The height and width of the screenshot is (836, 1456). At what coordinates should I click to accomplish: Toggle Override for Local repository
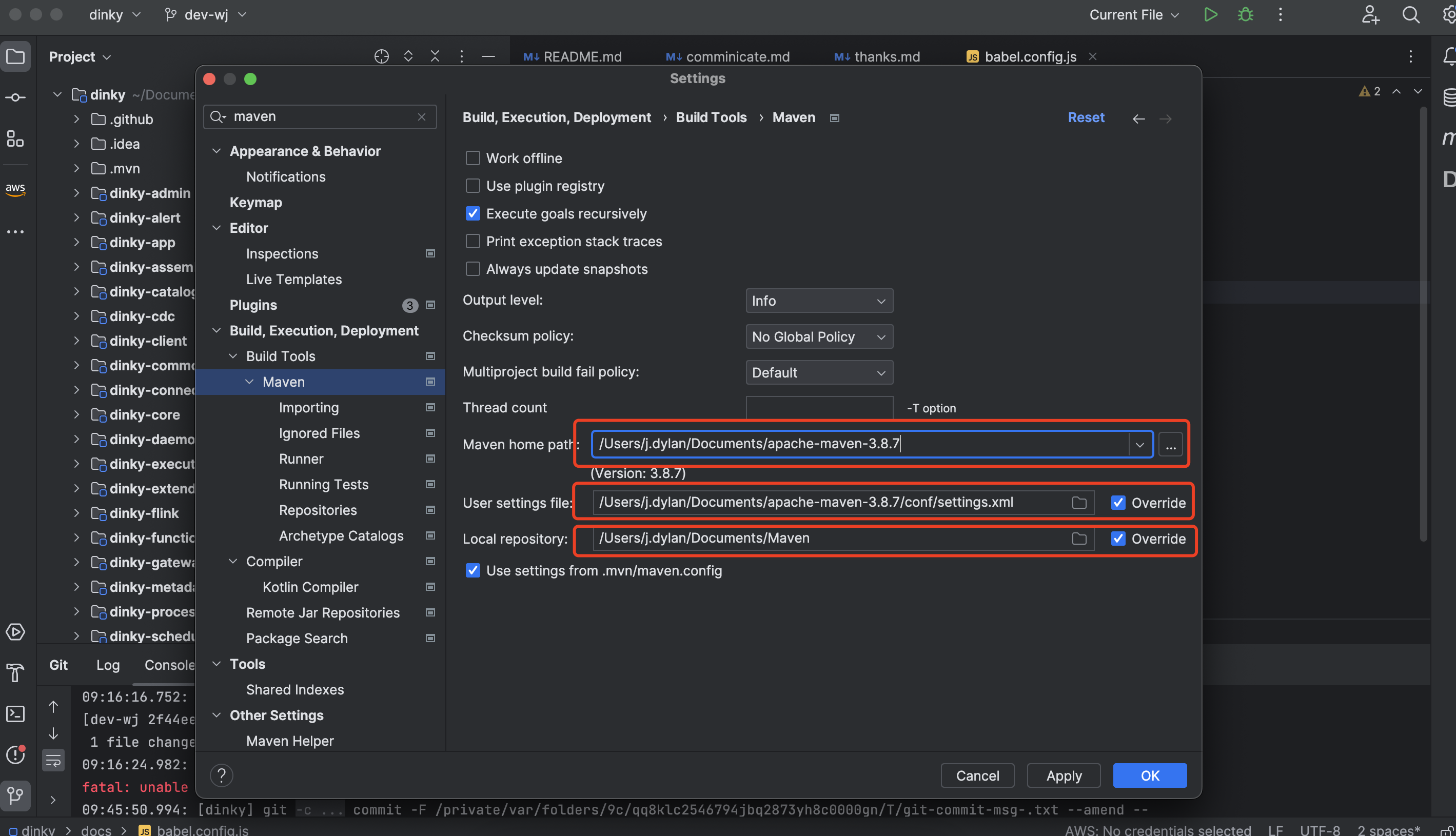click(x=1118, y=539)
